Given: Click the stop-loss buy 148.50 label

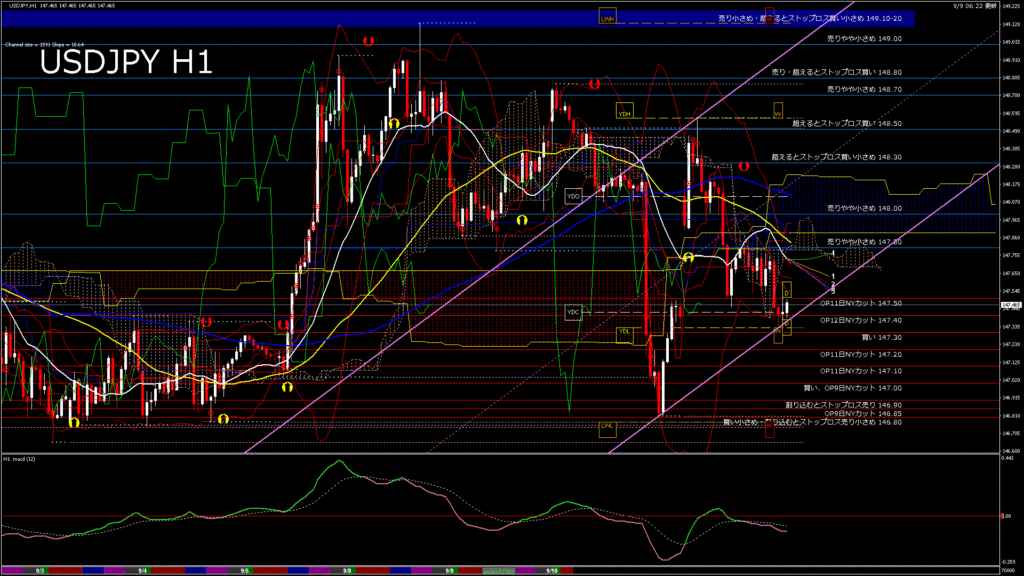Looking at the screenshot, I should point(847,123).
